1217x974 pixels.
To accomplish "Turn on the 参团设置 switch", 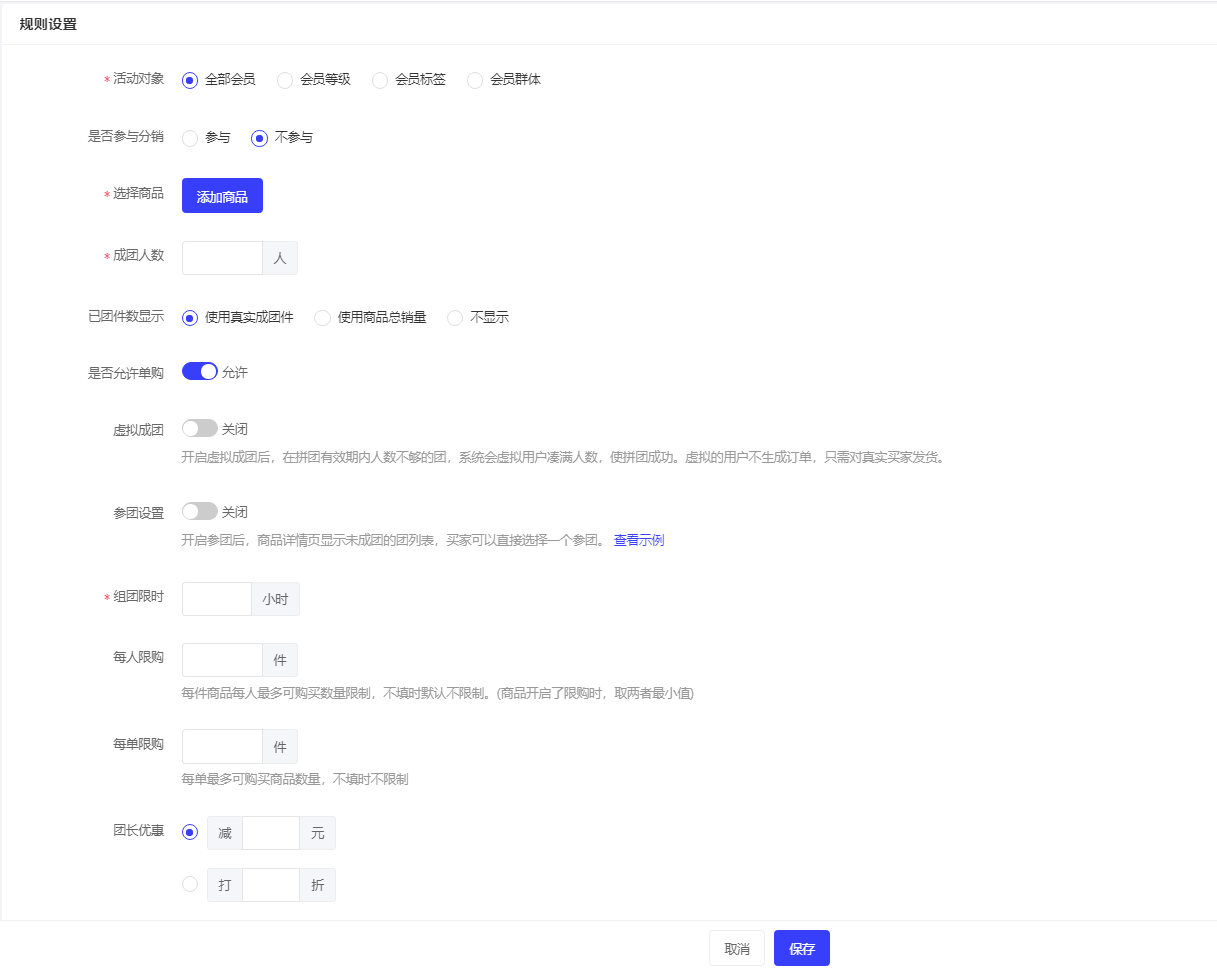I will (x=200, y=511).
